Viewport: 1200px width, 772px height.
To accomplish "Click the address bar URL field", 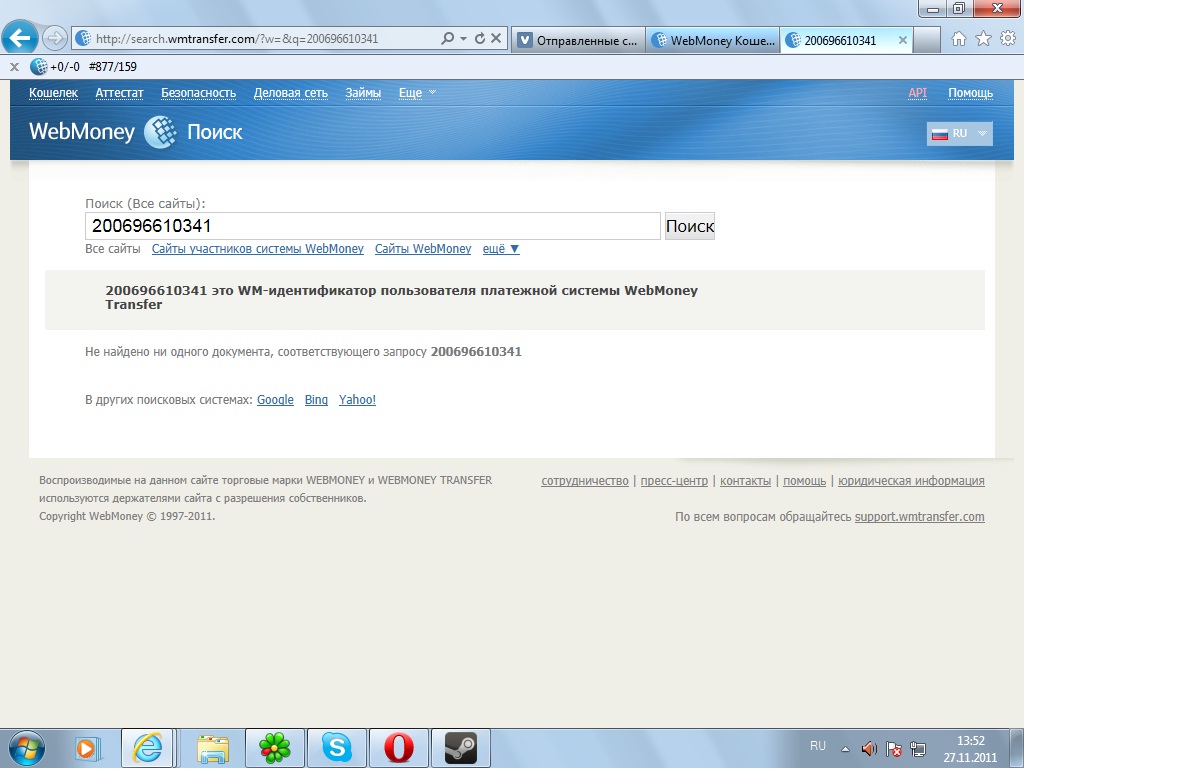I will (x=260, y=39).
